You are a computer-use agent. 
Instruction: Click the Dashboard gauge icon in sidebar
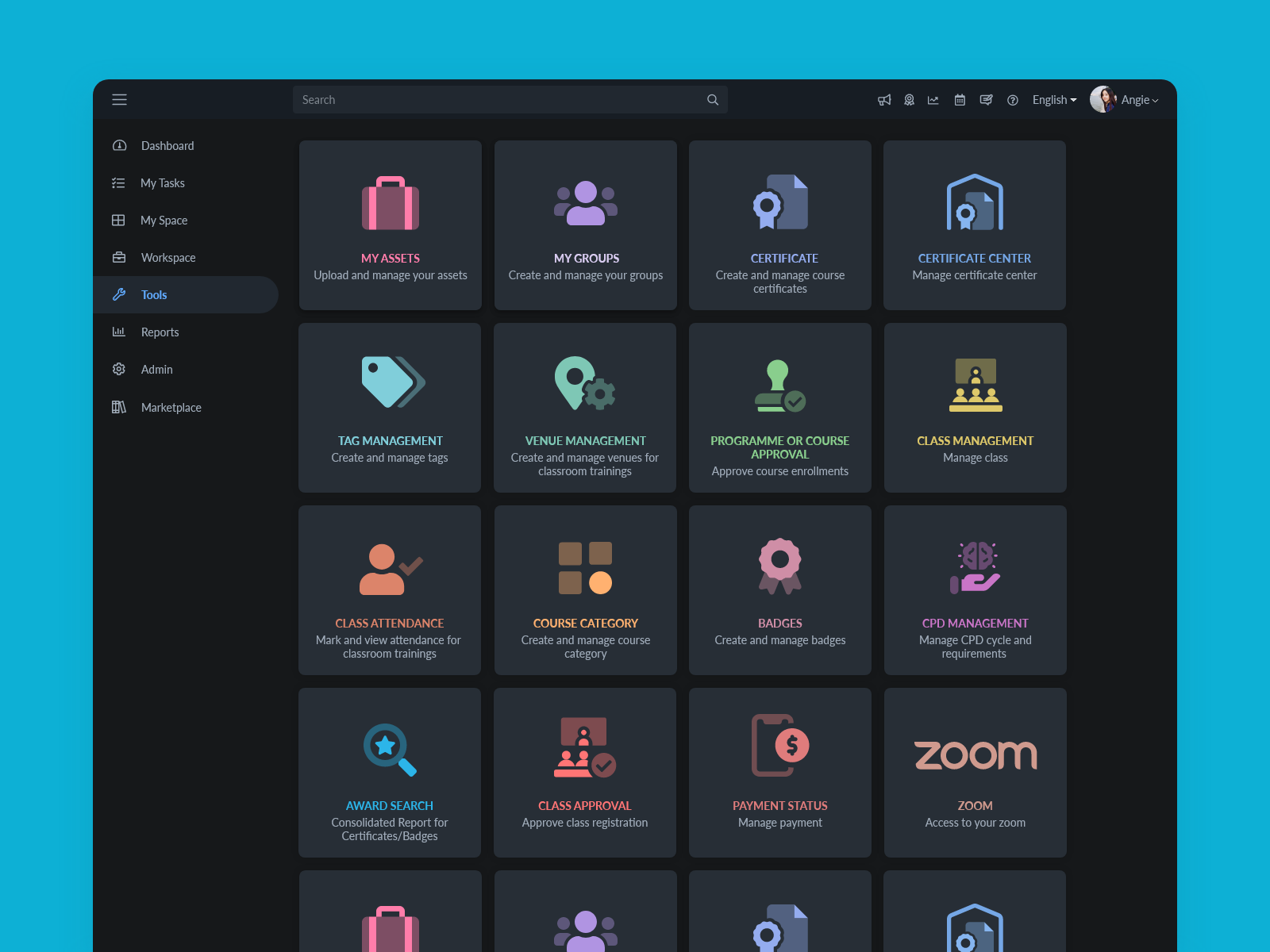(119, 145)
